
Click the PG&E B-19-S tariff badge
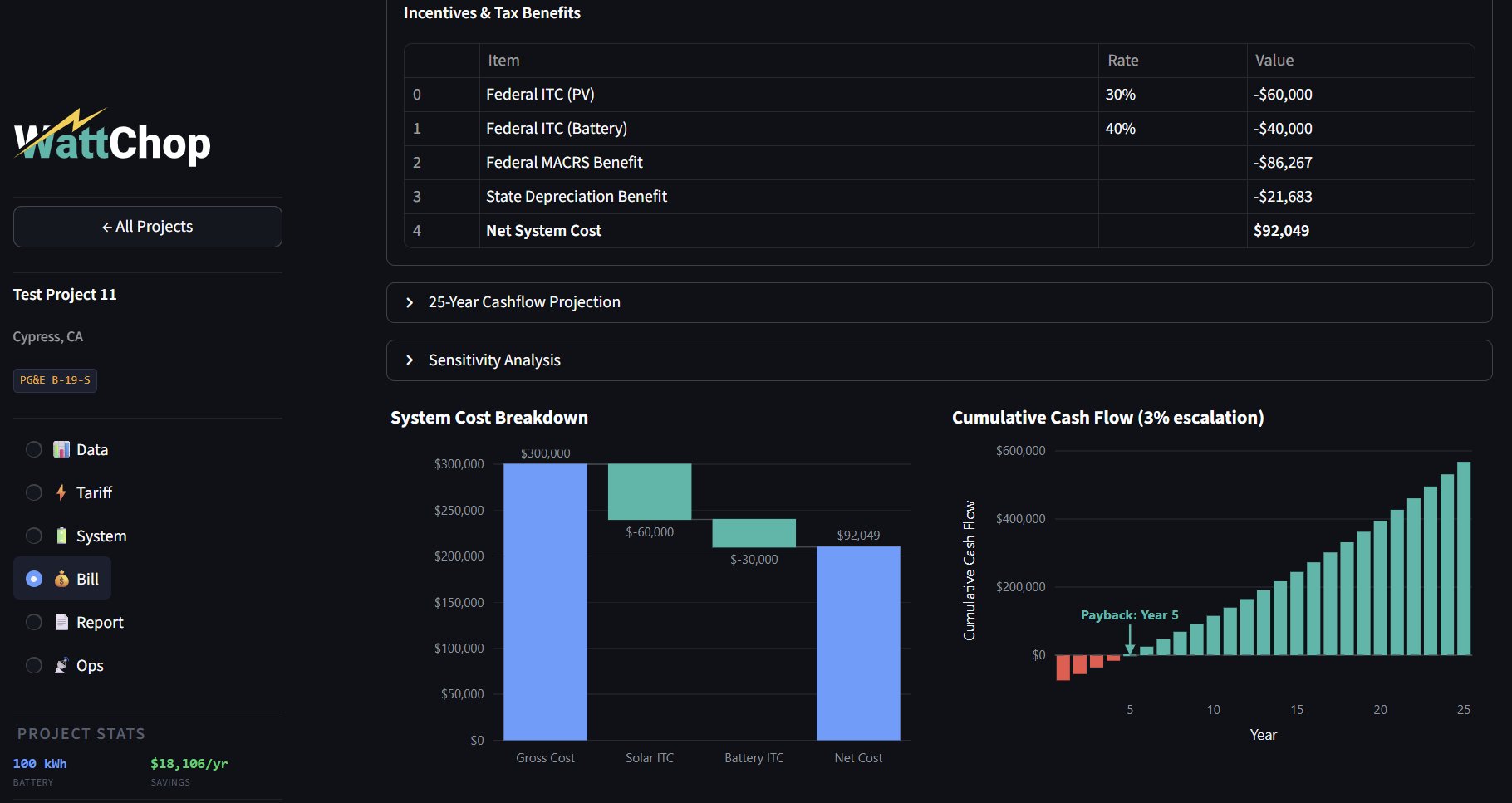click(x=55, y=380)
